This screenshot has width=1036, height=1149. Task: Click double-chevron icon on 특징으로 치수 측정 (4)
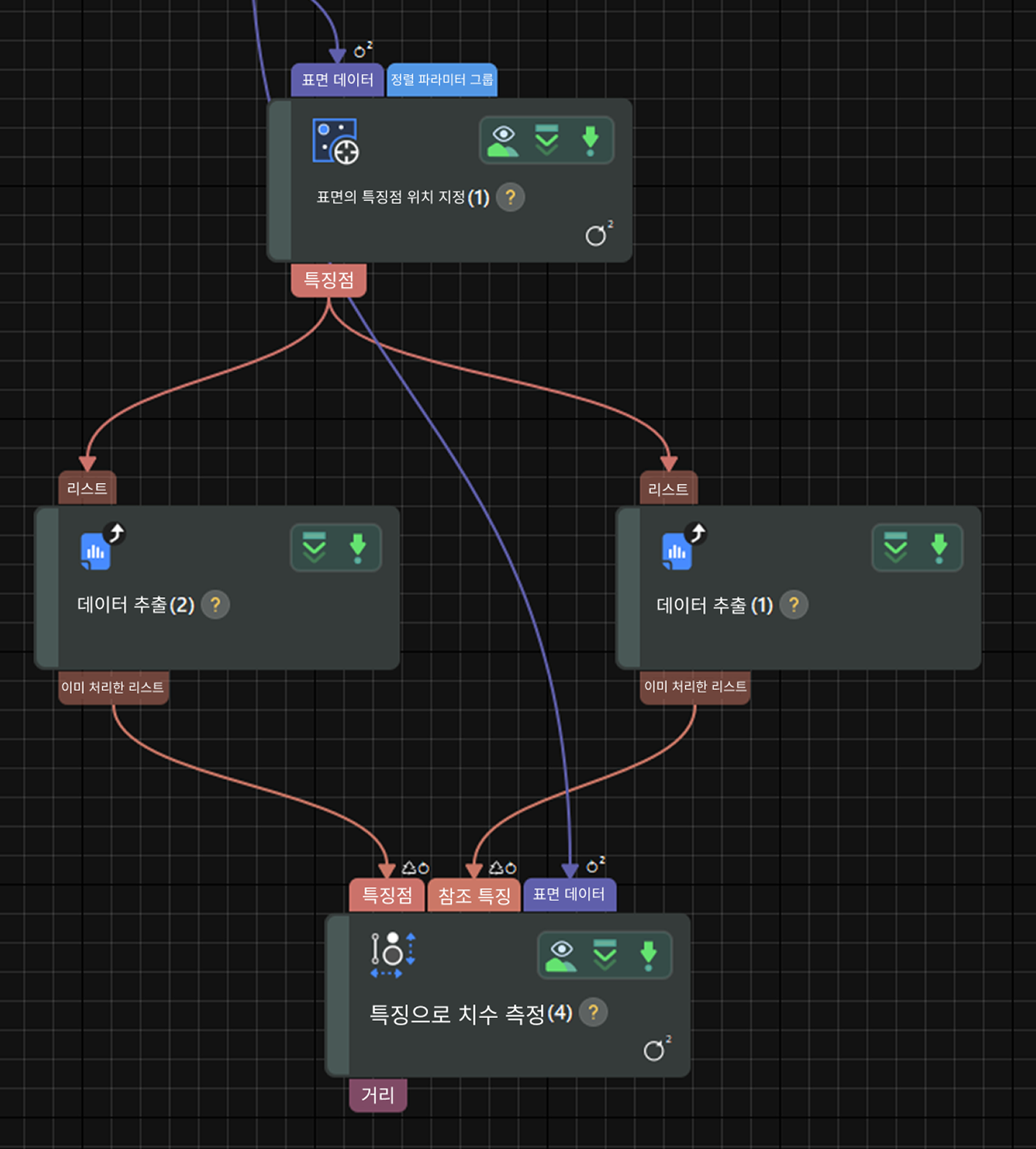[x=605, y=955]
